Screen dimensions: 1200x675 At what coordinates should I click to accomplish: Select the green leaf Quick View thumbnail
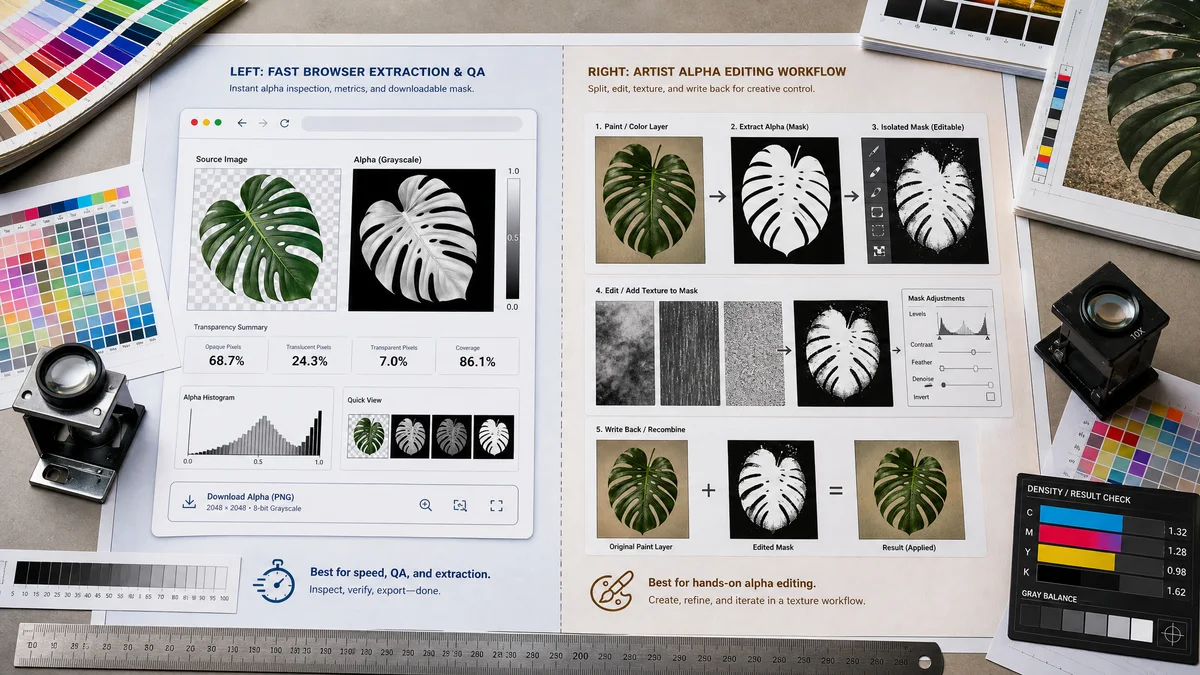(368, 436)
